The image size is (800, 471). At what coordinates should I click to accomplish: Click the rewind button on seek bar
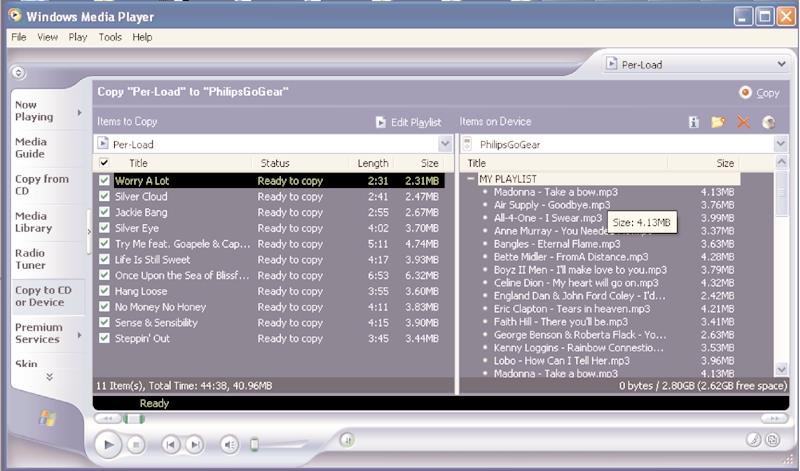(x=108, y=419)
